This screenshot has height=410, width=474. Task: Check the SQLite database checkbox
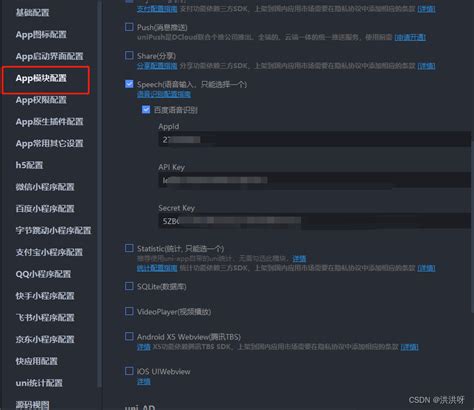point(129,286)
